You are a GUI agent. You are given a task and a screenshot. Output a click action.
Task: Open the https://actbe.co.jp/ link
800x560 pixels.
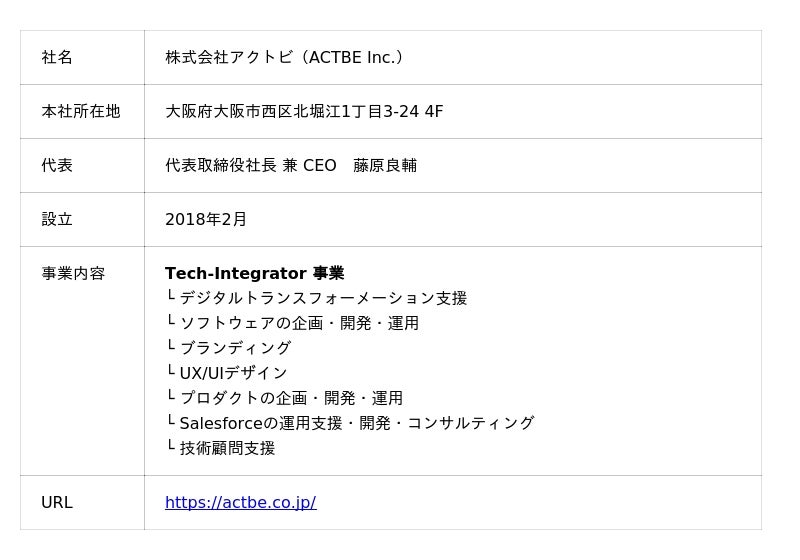(x=240, y=502)
